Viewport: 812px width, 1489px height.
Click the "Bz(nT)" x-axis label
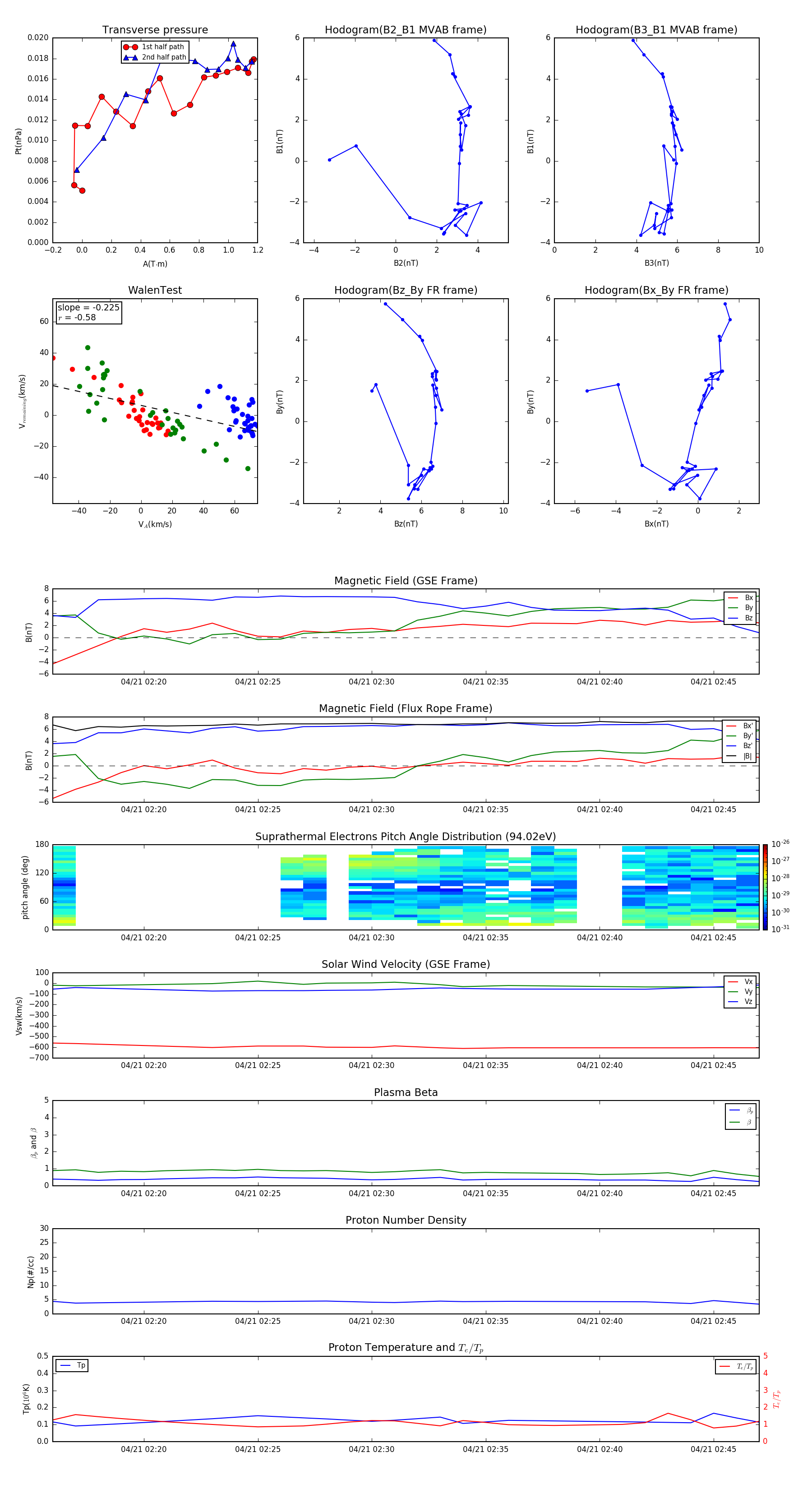[406, 524]
